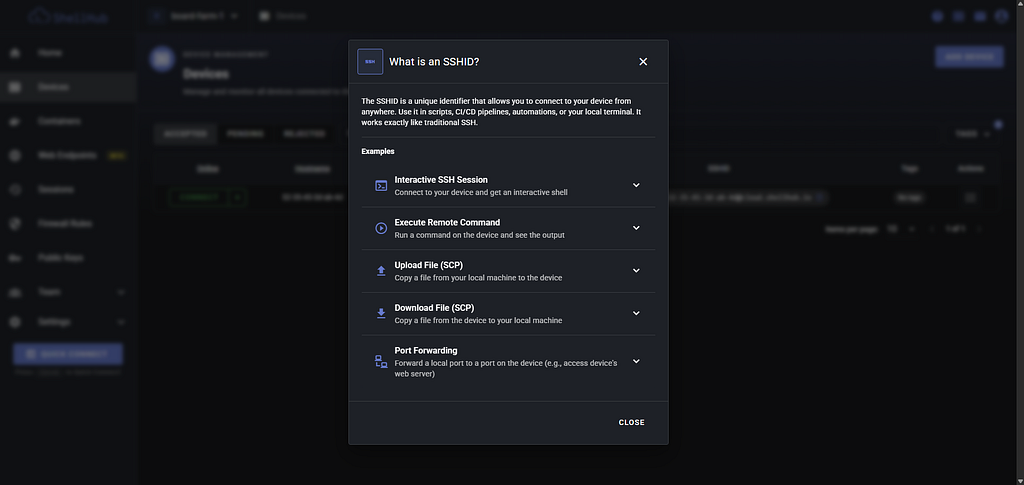The image size is (1024, 485).
Task: Expand the Upload File (SCP) chevron
Action: [x=636, y=270]
